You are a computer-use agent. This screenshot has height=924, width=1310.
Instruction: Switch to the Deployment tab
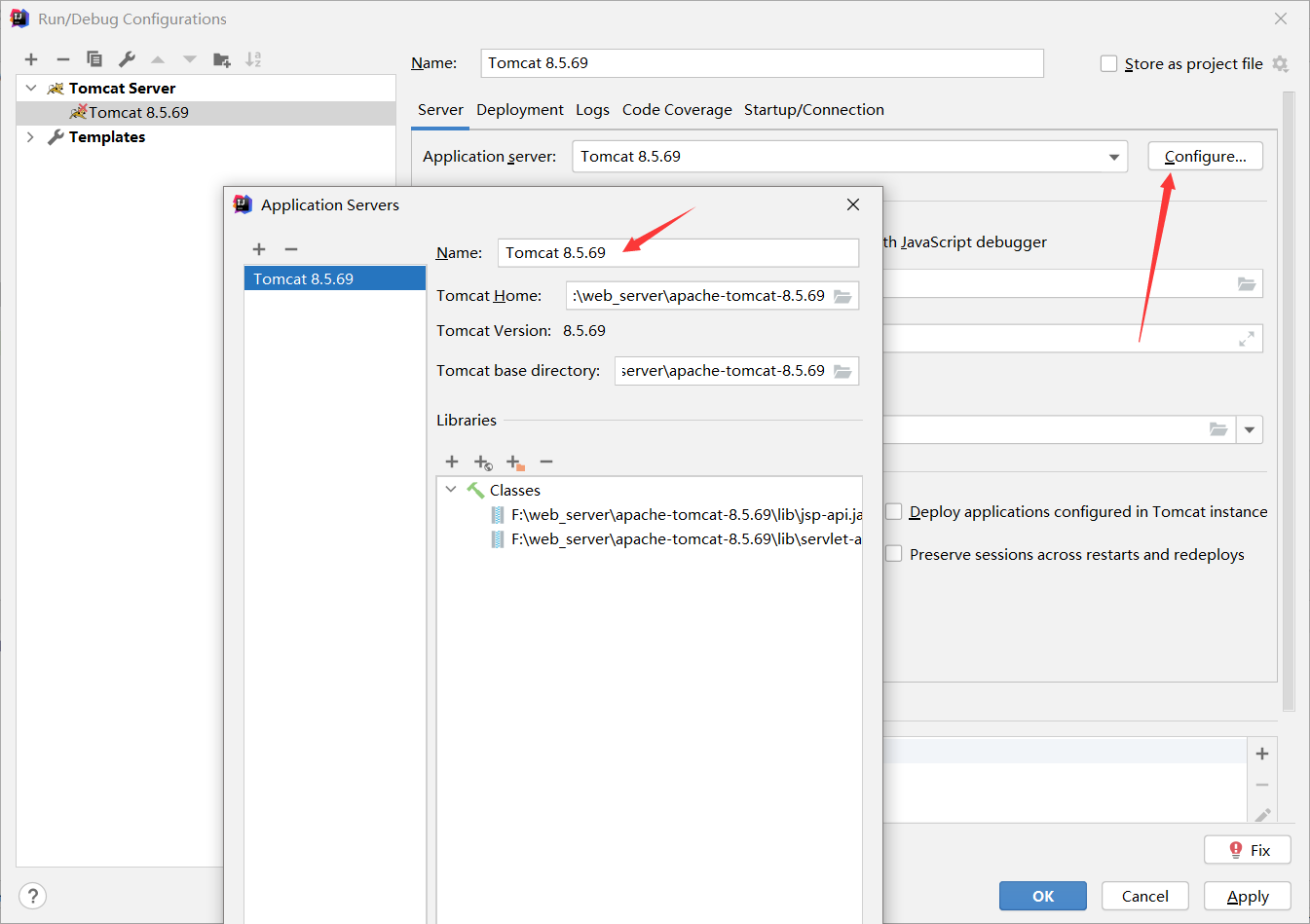point(520,110)
